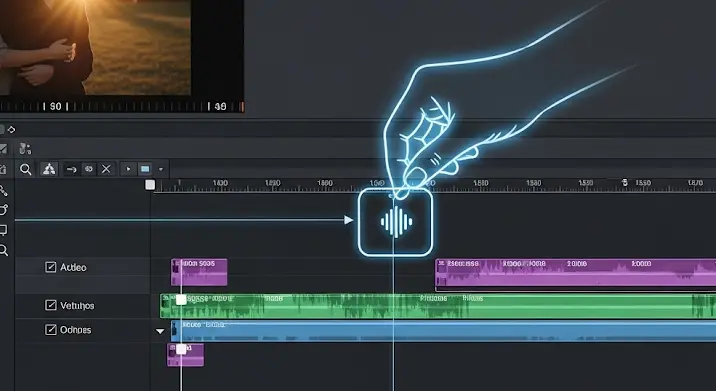Click the diamond keyframe icon above toolbar

(x=11, y=130)
